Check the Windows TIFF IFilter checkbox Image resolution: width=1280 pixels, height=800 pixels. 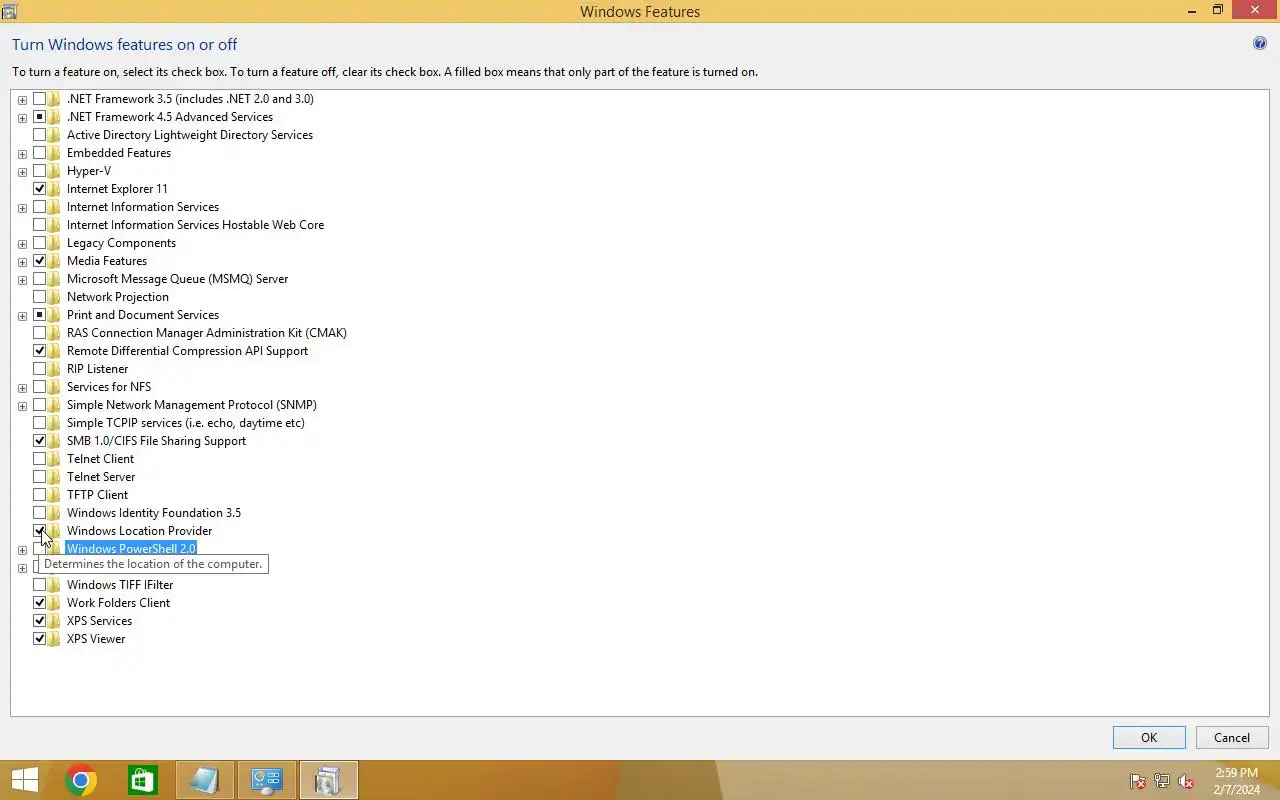coord(40,585)
